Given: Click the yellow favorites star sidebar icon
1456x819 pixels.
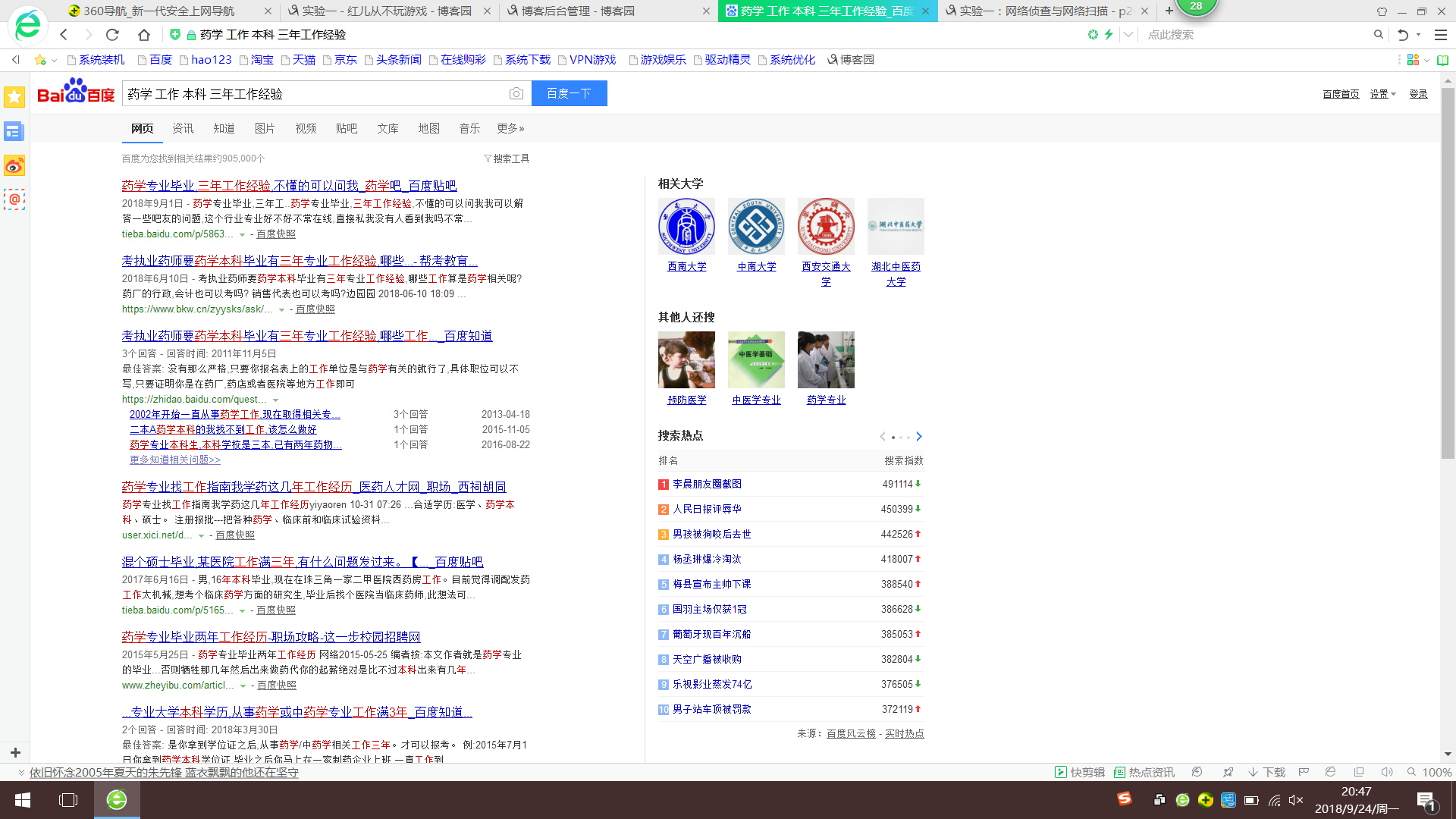Looking at the screenshot, I should pyautogui.click(x=14, y=96).
